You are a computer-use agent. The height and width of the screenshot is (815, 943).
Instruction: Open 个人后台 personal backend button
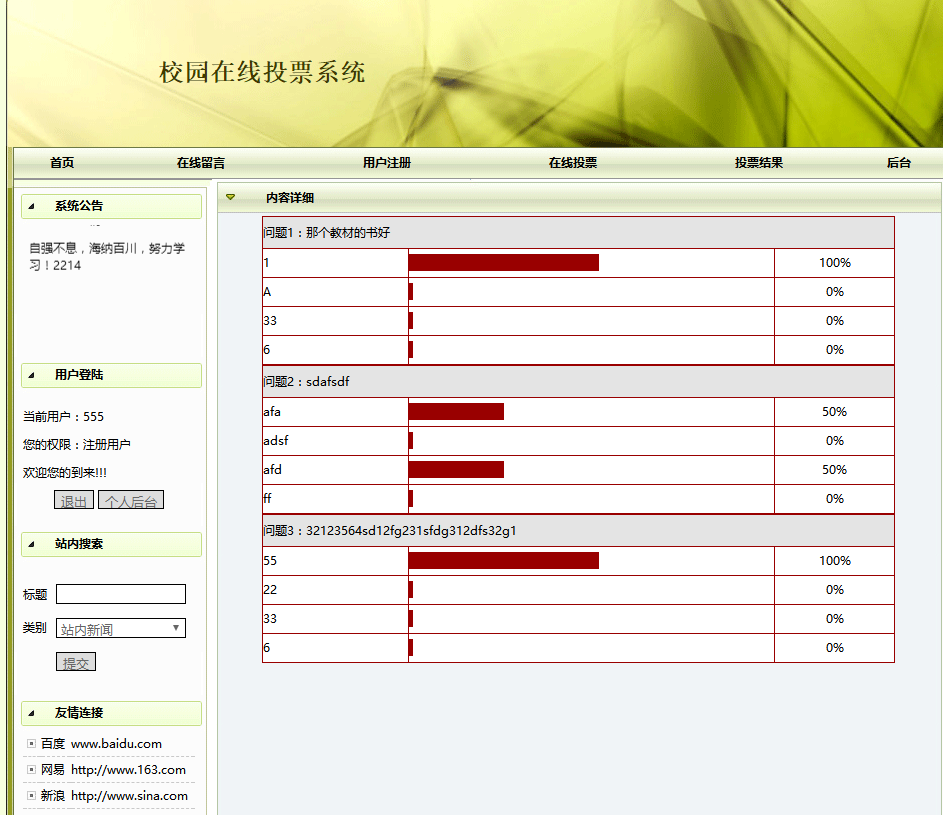point(131,500)
